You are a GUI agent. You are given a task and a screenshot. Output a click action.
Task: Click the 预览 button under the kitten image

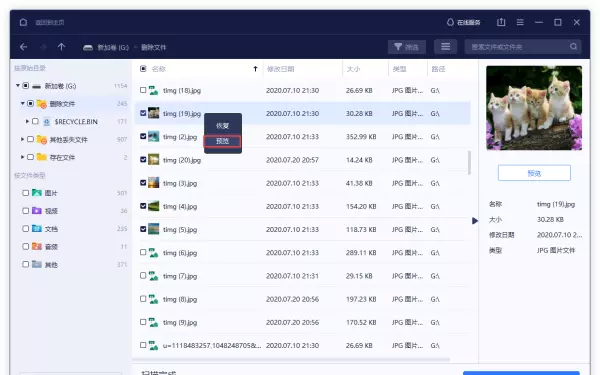click(x=534, y=173)
